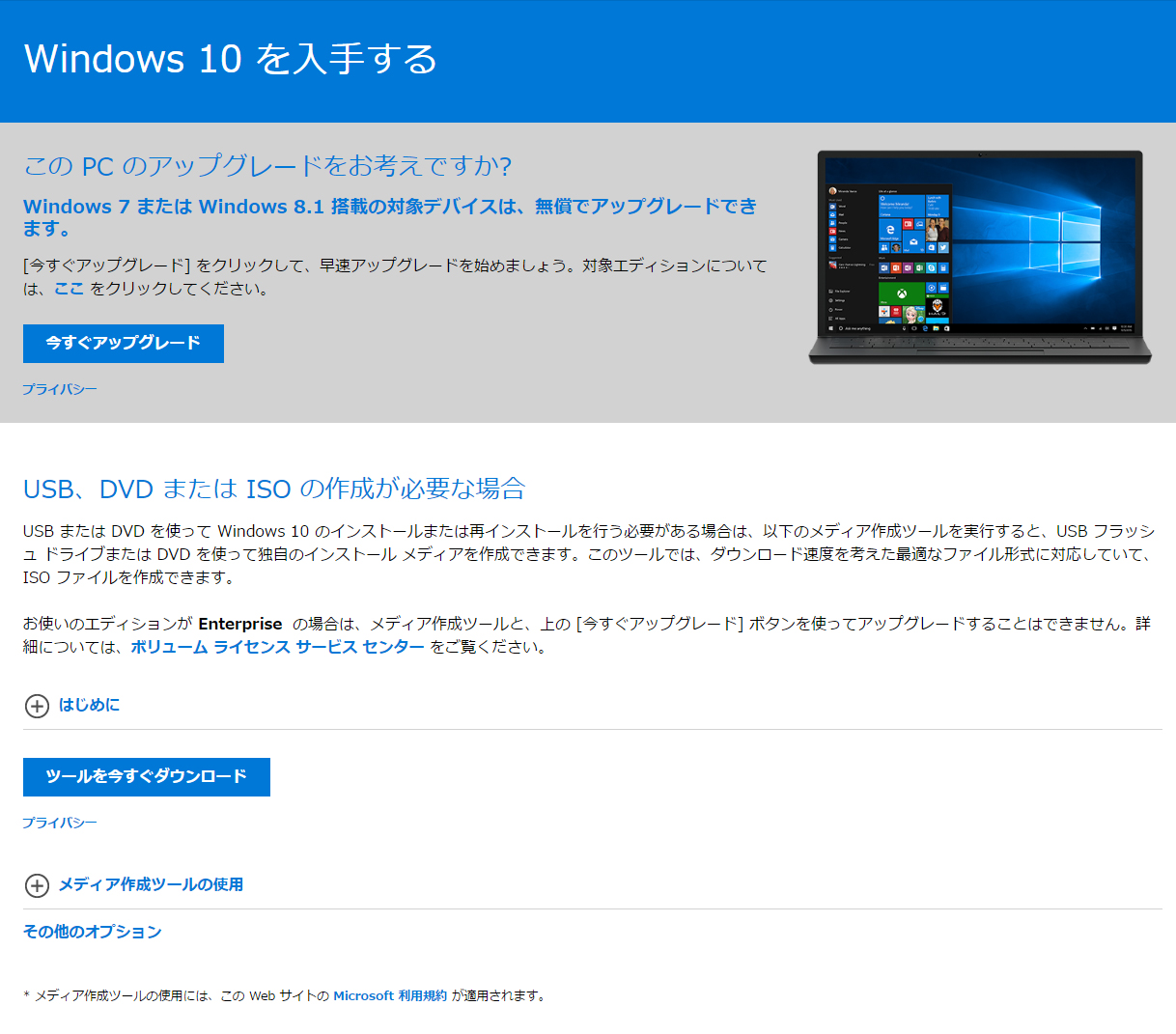Expand the はじめに section plus icon
This screenshot has height=1034, width=1176.
[x=37, y=706]
